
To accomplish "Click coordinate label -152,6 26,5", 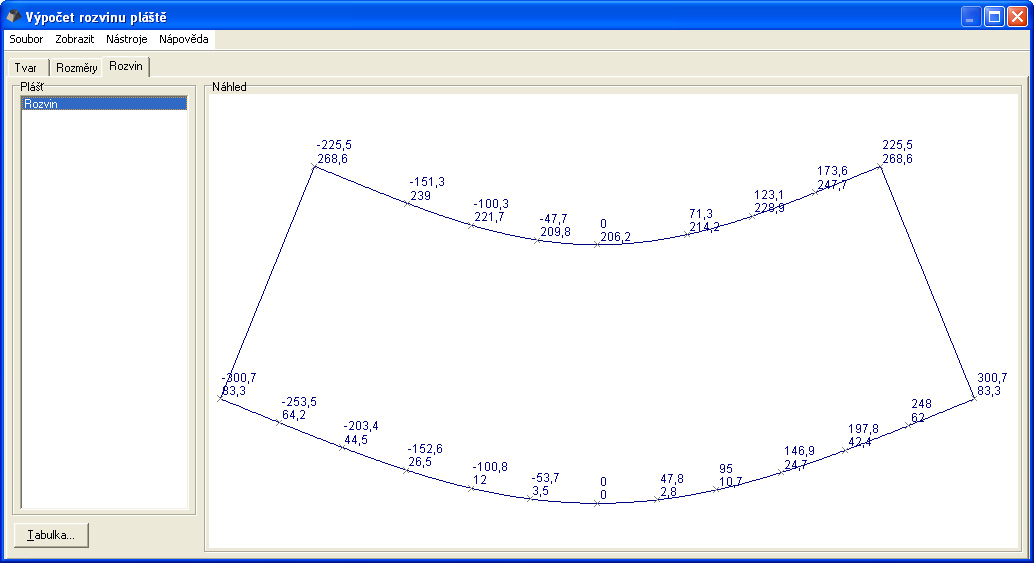I will [425, 456].
